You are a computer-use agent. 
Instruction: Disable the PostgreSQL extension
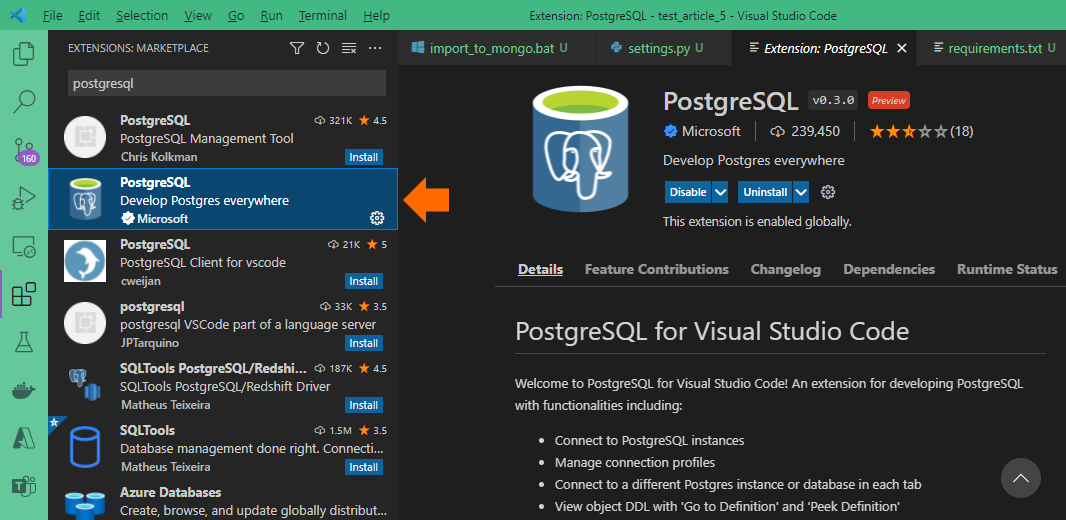(x=688, y=192)
